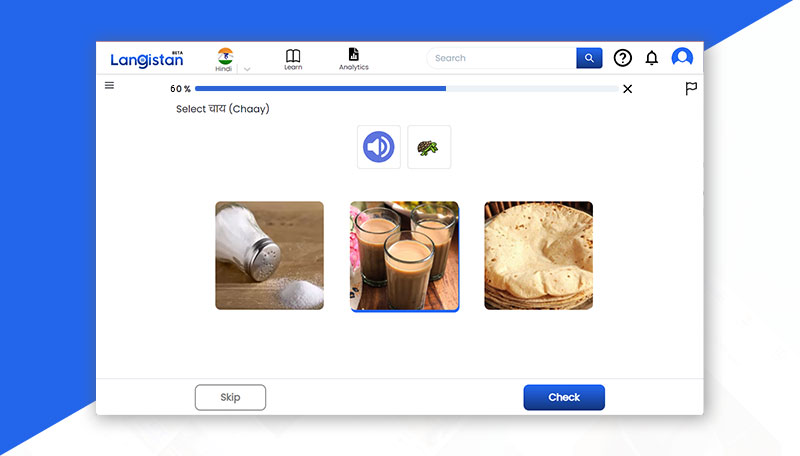This screenshot has height=456, width=800.
Task: Open the notifications bell
Action: 652,58
